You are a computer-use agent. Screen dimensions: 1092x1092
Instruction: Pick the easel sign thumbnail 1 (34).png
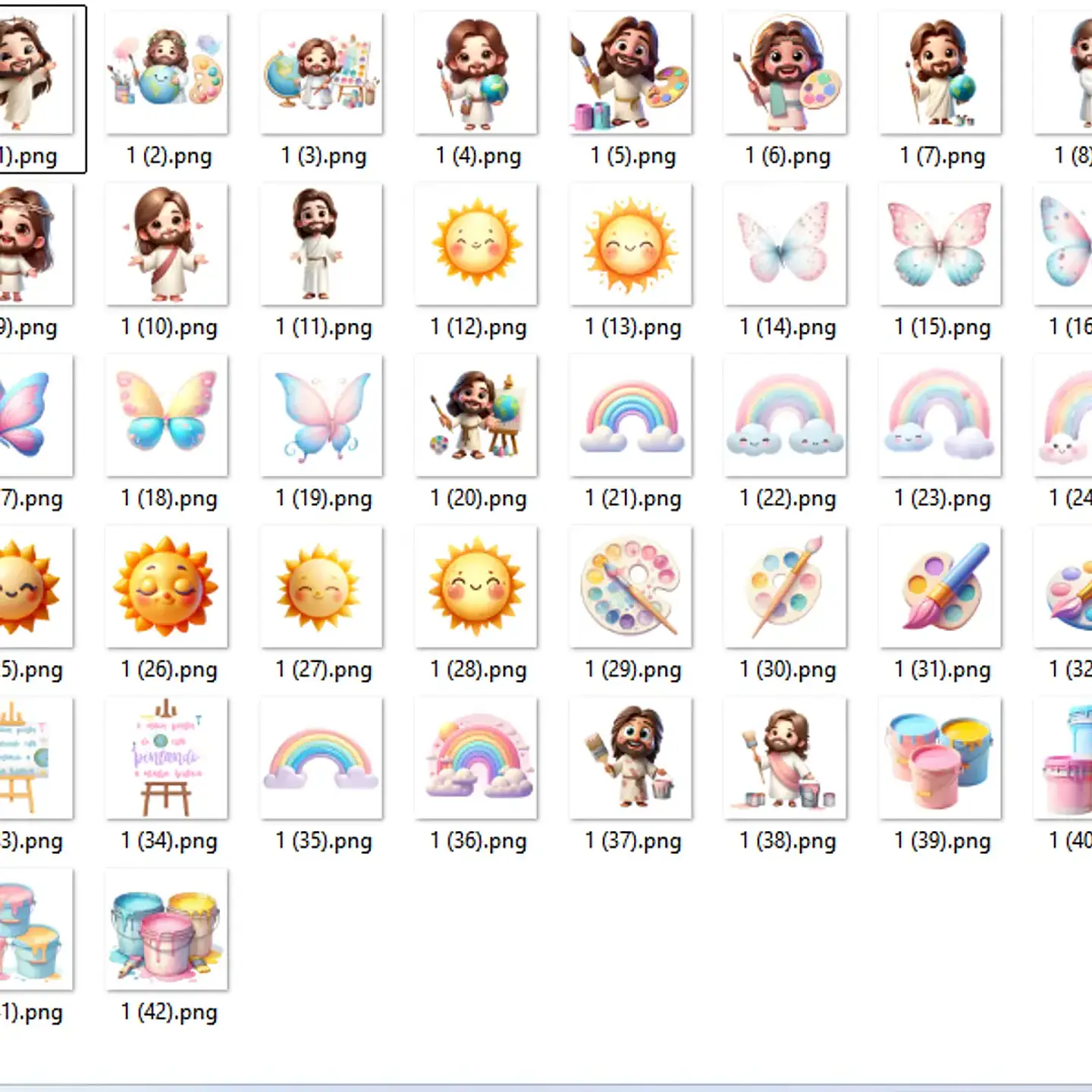[x=167, y=758]
